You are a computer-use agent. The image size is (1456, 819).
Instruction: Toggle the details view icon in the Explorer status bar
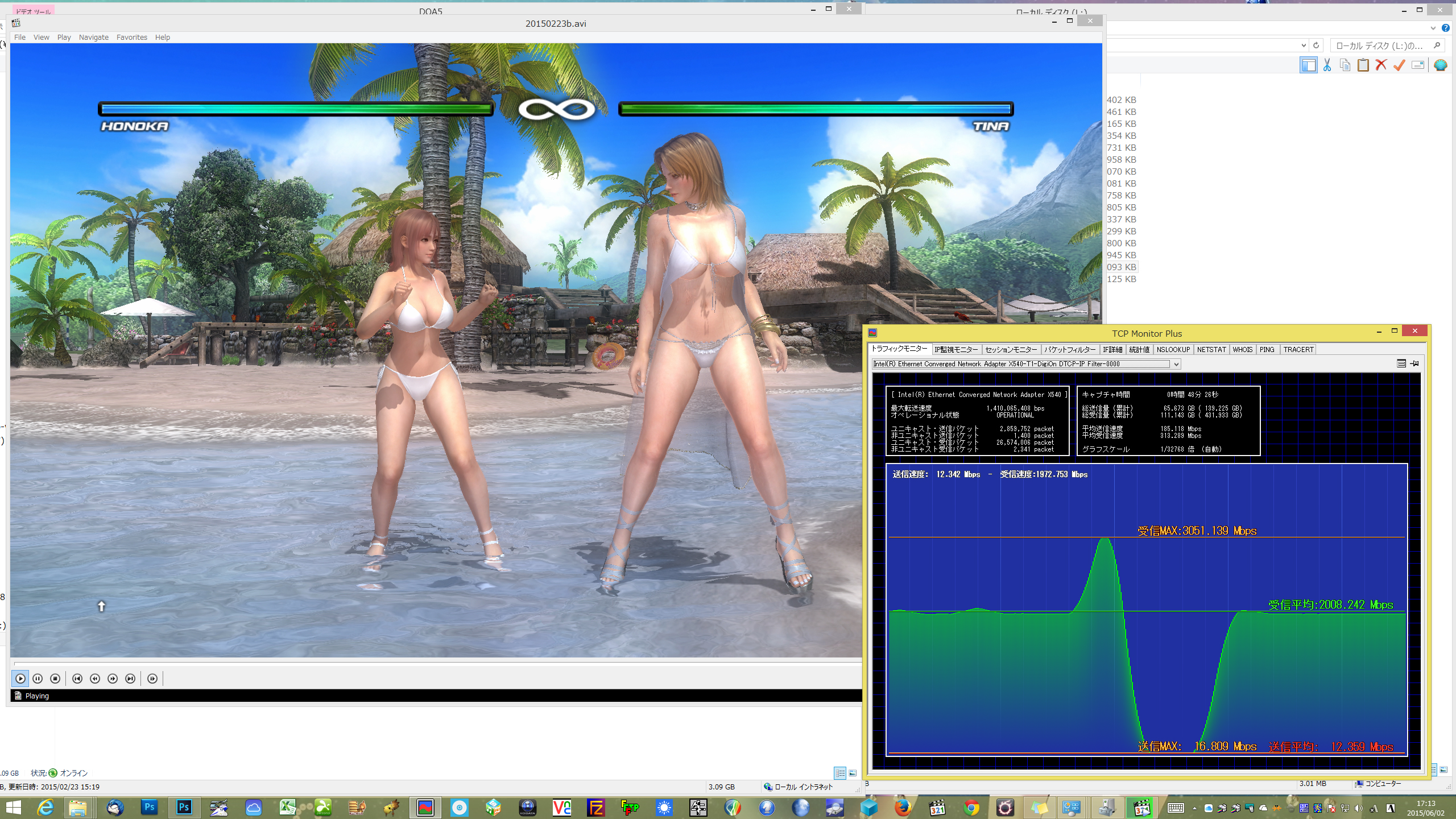840,773
